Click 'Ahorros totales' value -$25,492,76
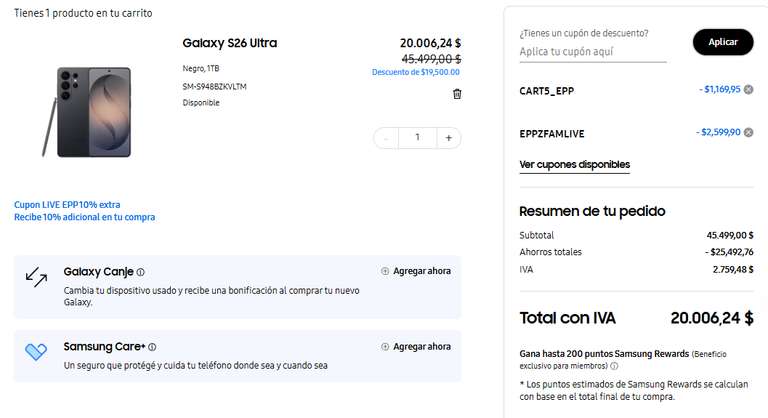The height and width of the screenshot is (418, 768). [x=729, y=252]
